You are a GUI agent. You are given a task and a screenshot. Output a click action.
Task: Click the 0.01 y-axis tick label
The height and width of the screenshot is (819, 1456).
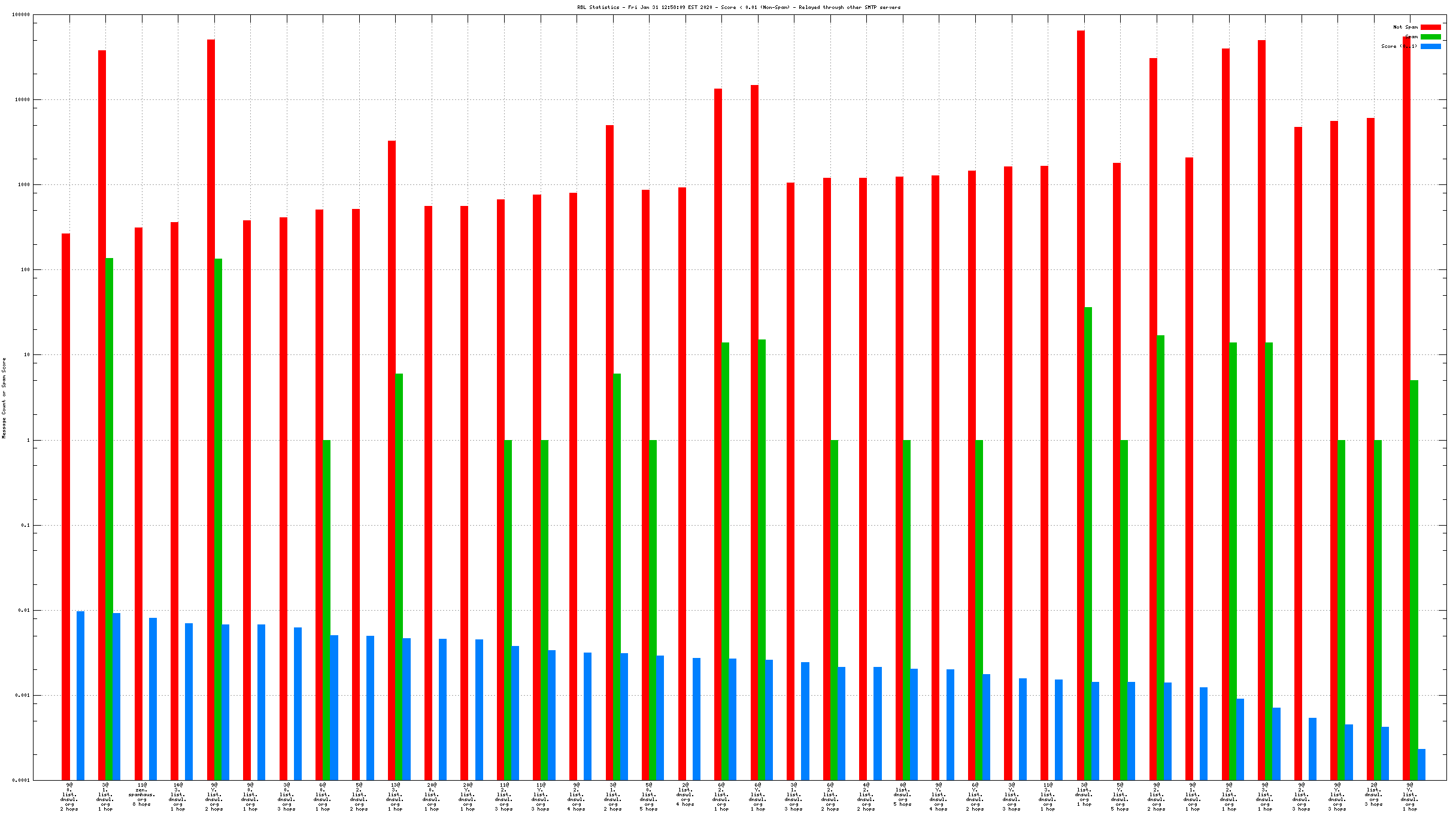24,611
